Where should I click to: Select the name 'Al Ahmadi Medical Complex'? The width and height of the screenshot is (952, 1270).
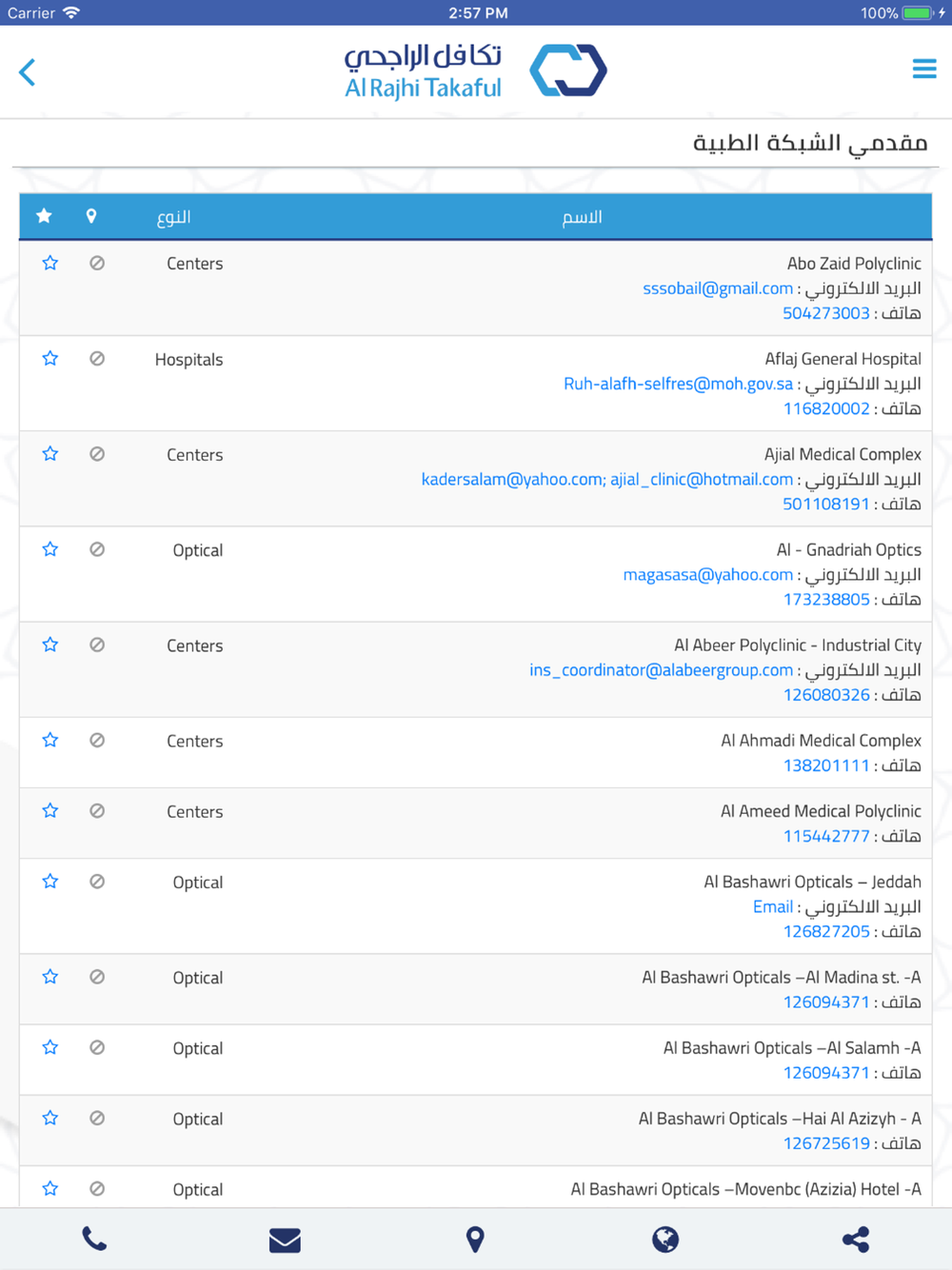(822, 740)
